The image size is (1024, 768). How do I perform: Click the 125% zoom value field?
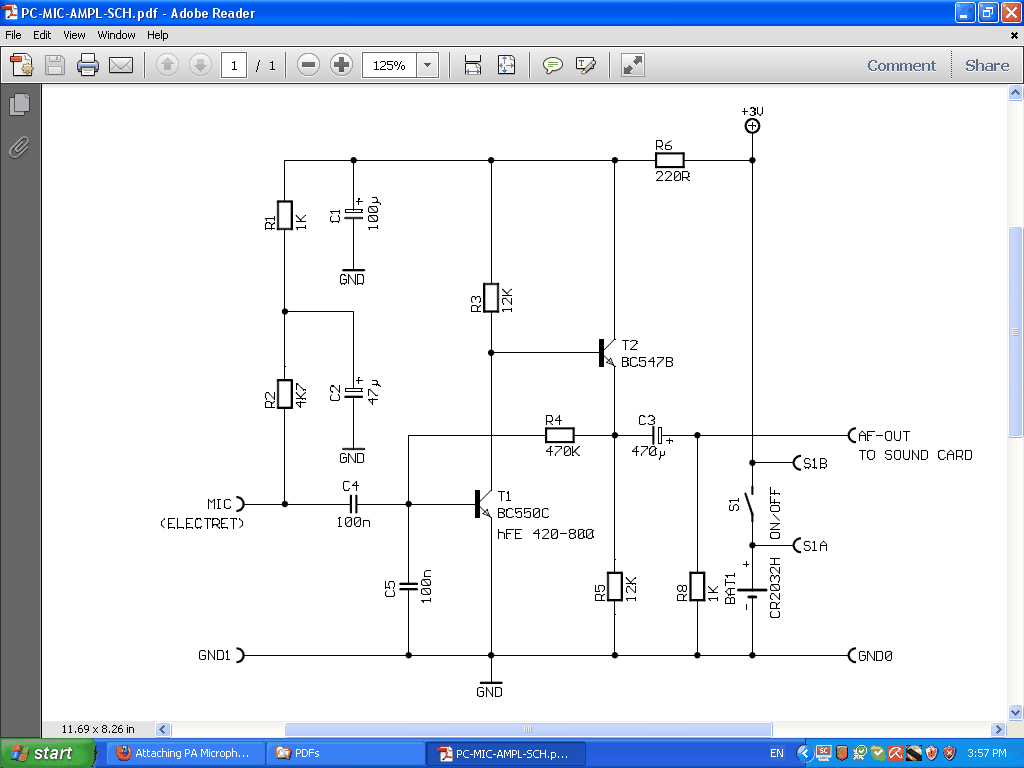tap(389, 65)
